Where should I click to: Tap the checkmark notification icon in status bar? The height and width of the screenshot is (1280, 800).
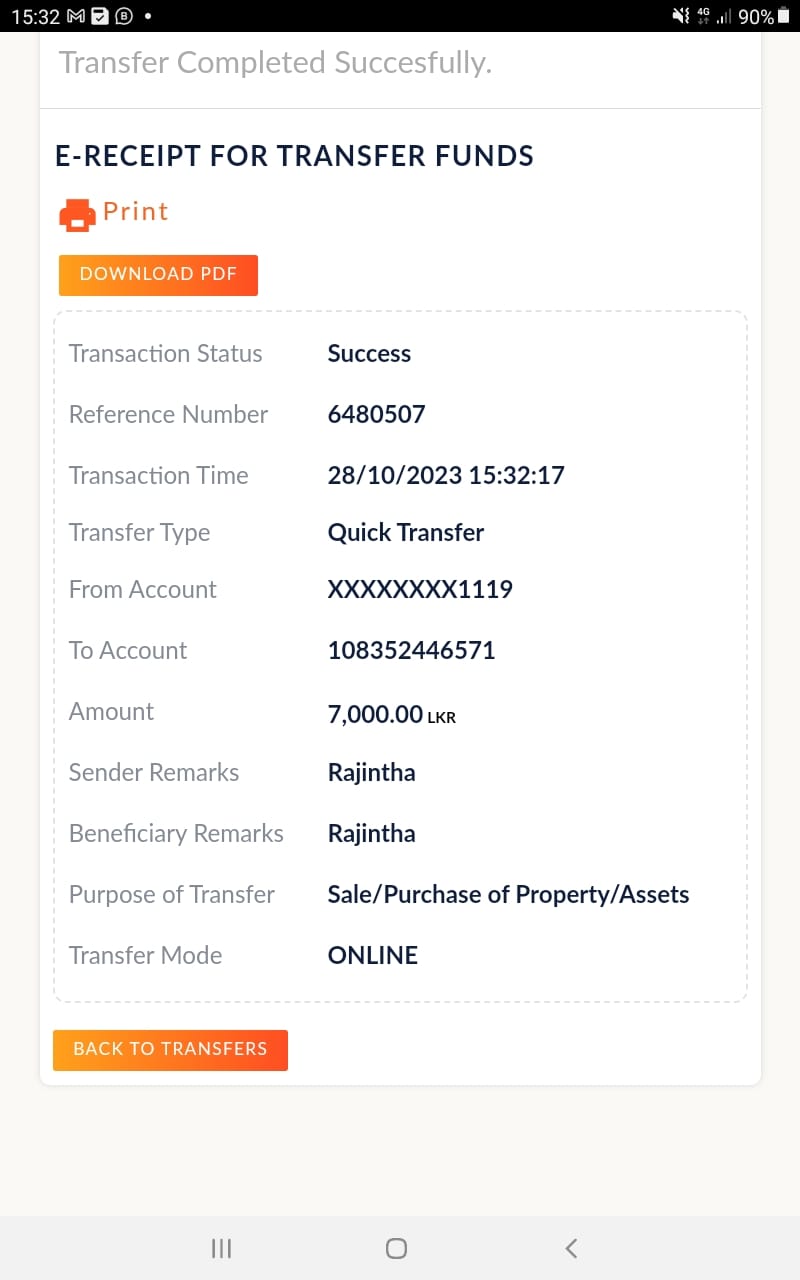pos(100,16)
